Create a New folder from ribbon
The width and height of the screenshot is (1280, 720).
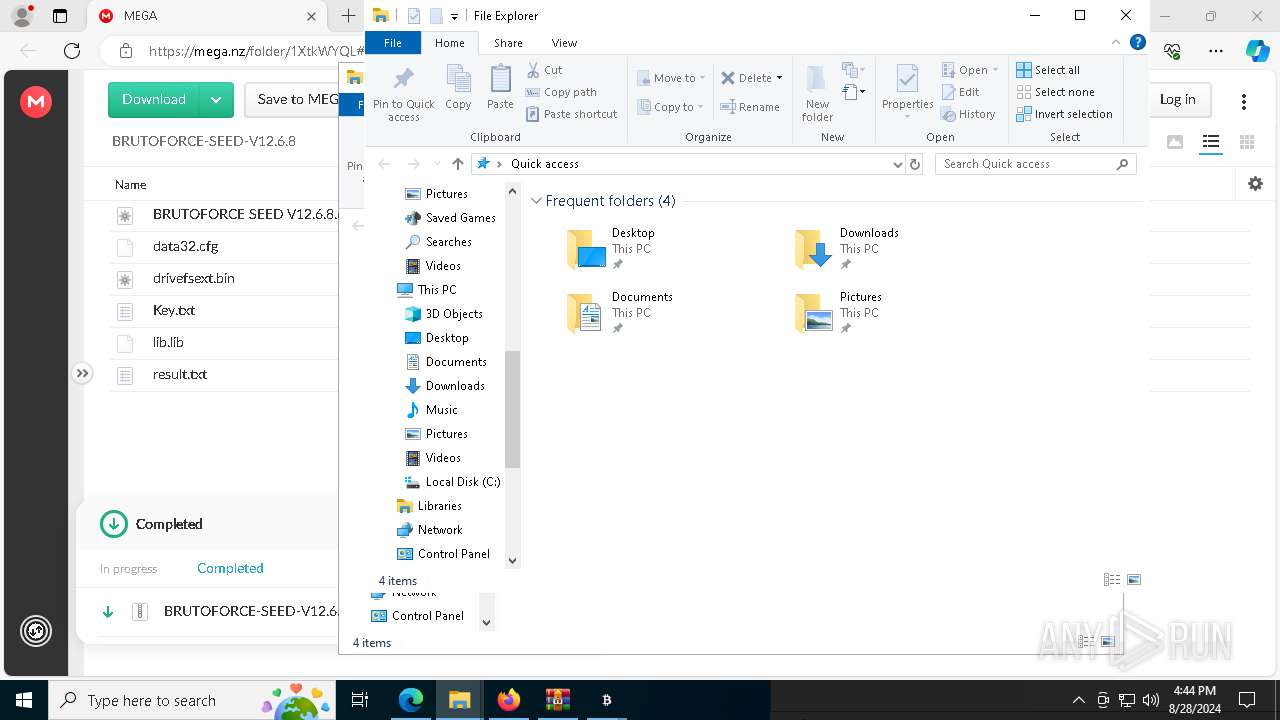[x=817, y=94]
